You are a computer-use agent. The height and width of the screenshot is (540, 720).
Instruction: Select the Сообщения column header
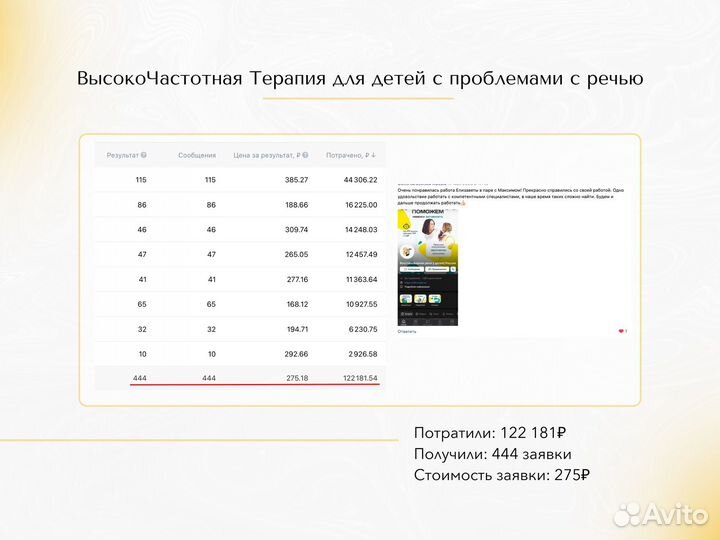point(197,155)
